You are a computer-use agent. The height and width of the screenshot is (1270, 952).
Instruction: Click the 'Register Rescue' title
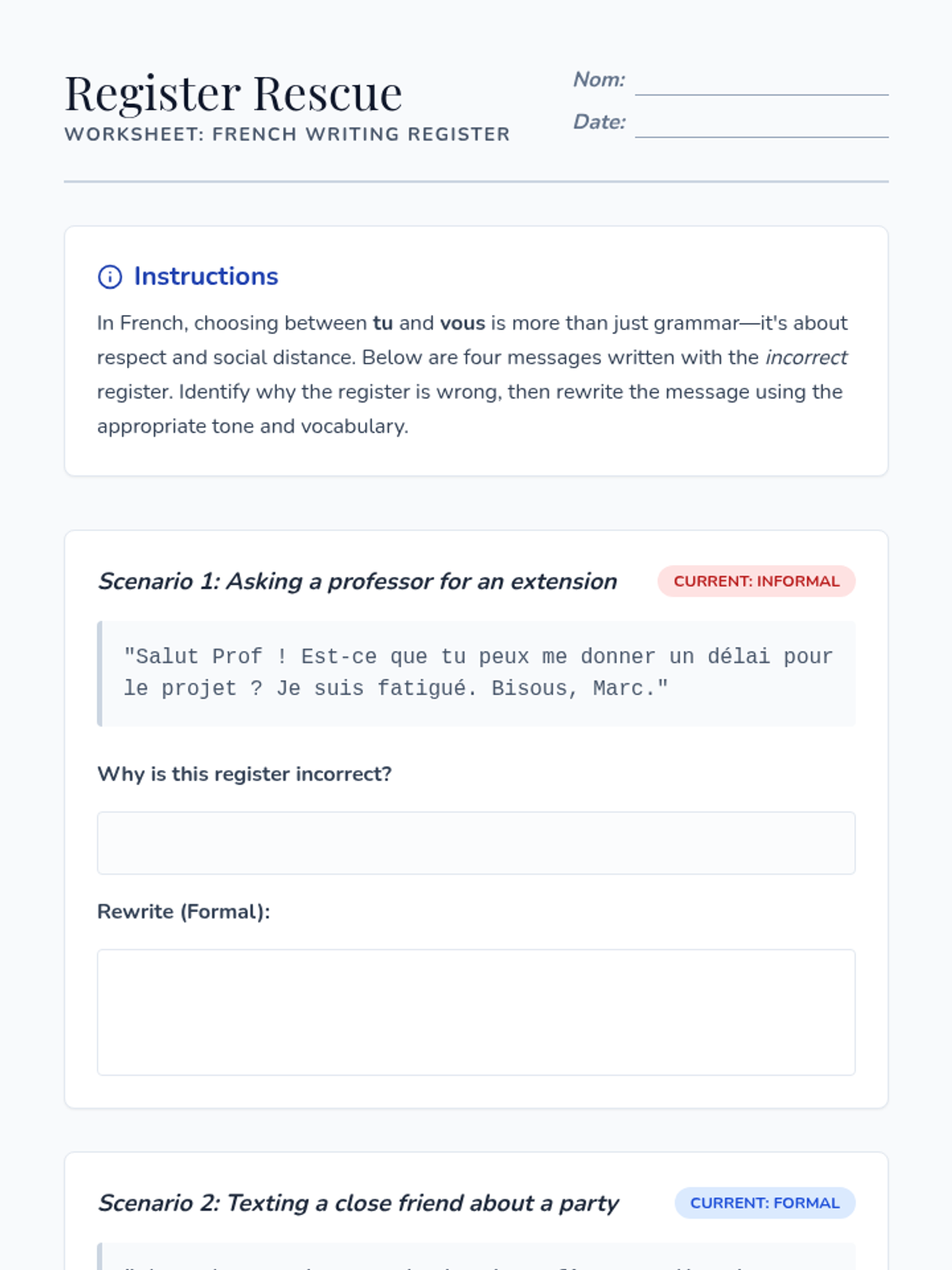(x=233, y=94)
